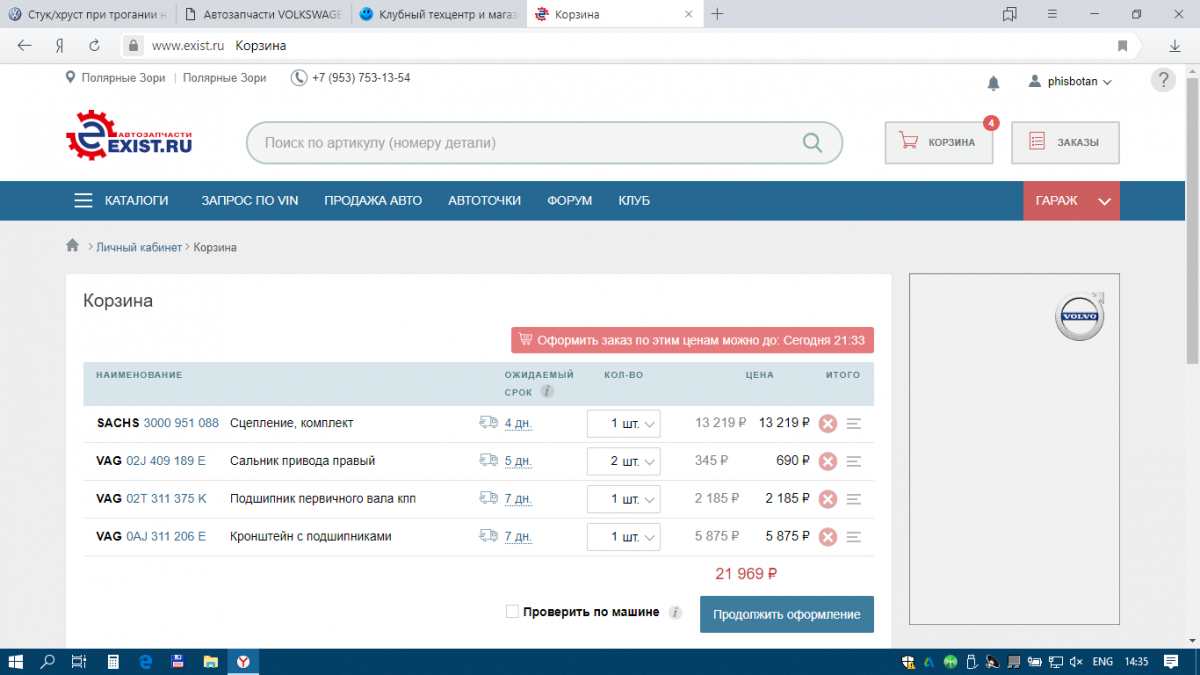Open options menu for SACHS clutch kit row
This screenshot has width=1200, height=675.
coord(854,424)
